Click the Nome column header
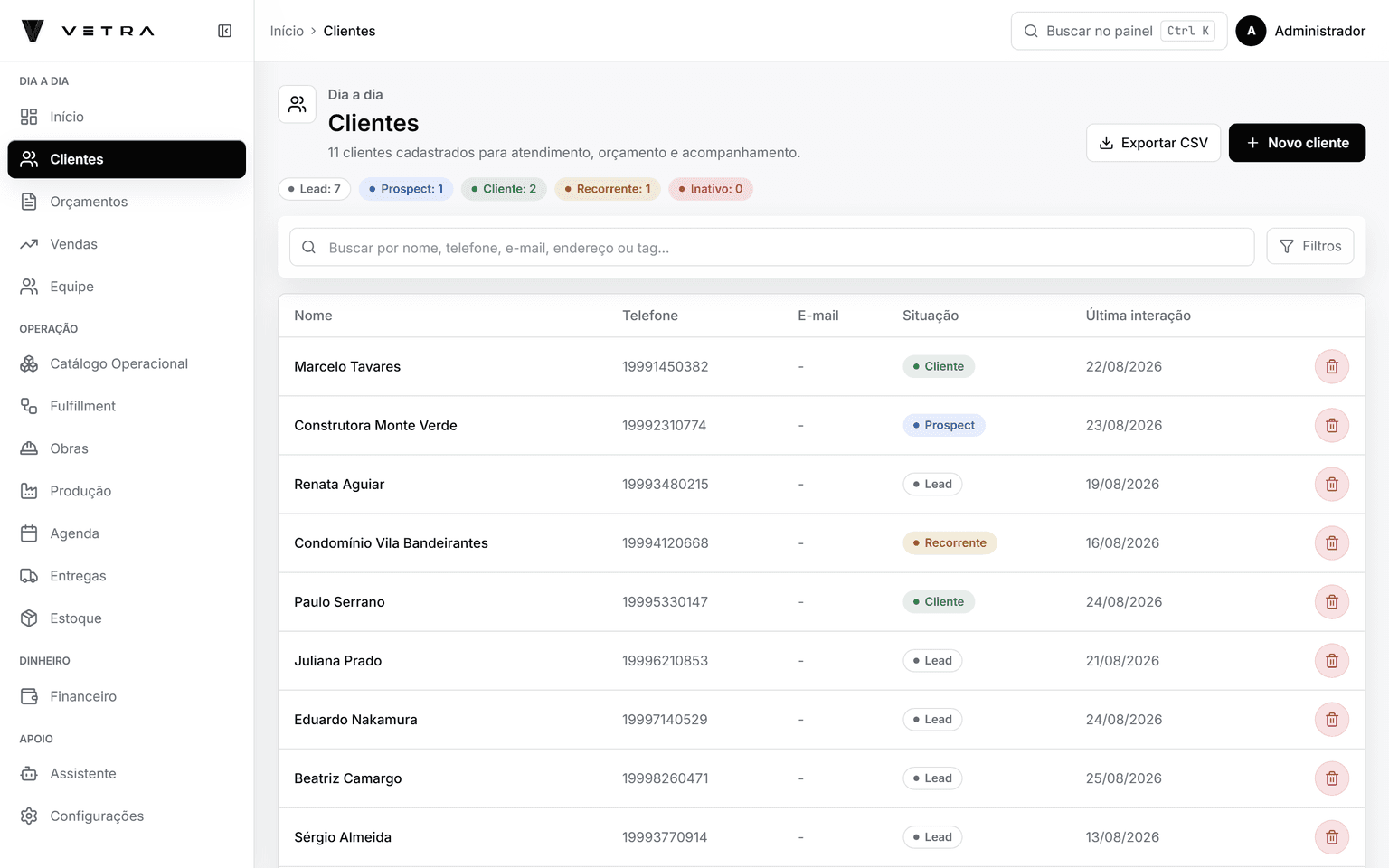 click(x=313, y=316)
